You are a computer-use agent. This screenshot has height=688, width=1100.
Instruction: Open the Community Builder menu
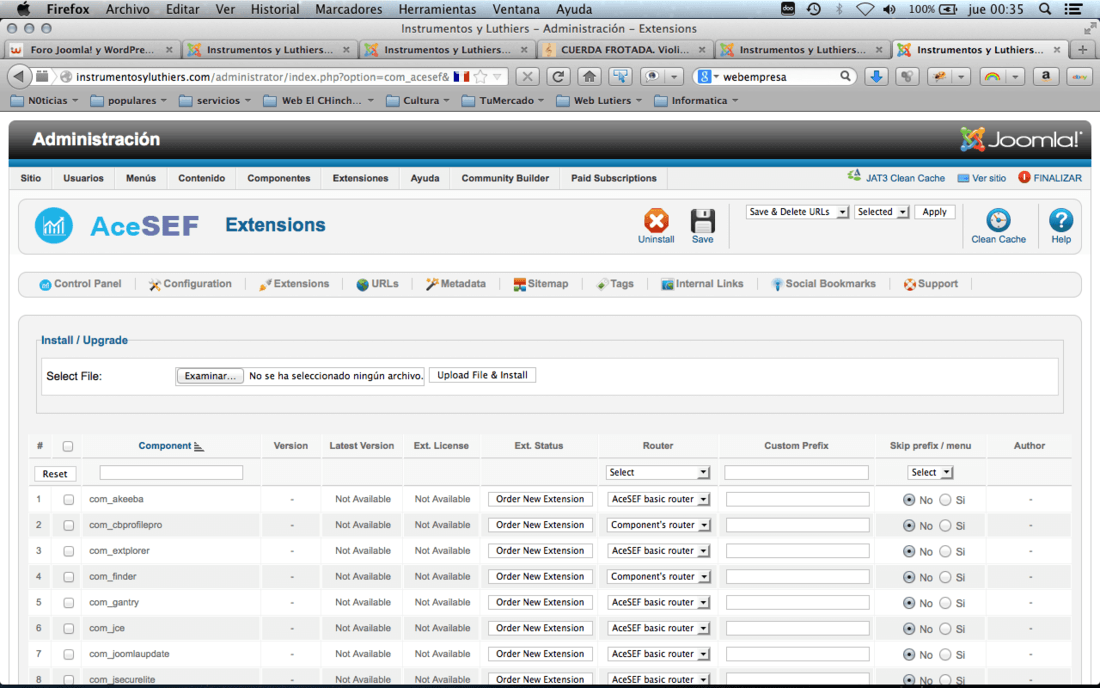[505, 178]
